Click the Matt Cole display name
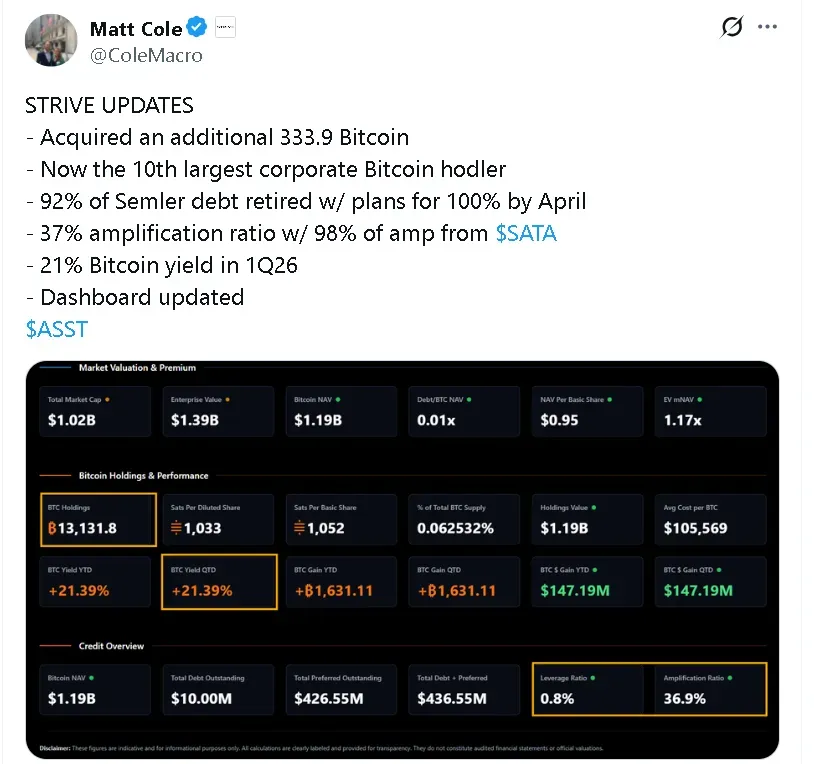The height and width of the screenshot is (764, 814). pyautogui.click(x=134, y=29)
